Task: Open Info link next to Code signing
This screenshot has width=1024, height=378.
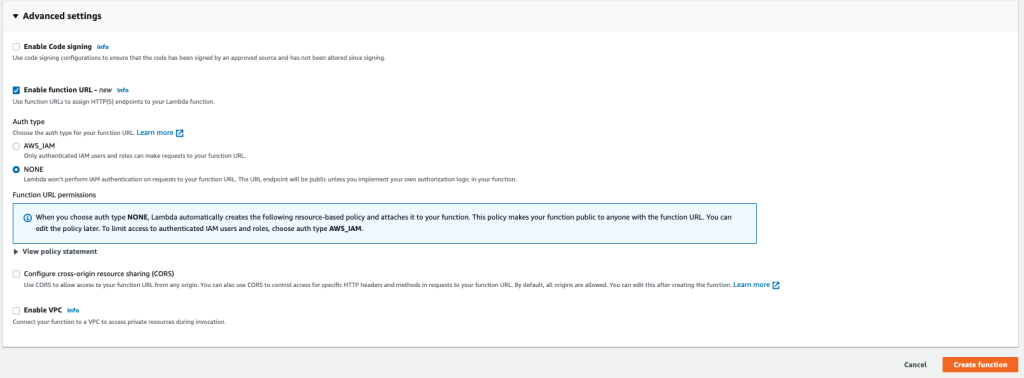Action: (103, 47)
